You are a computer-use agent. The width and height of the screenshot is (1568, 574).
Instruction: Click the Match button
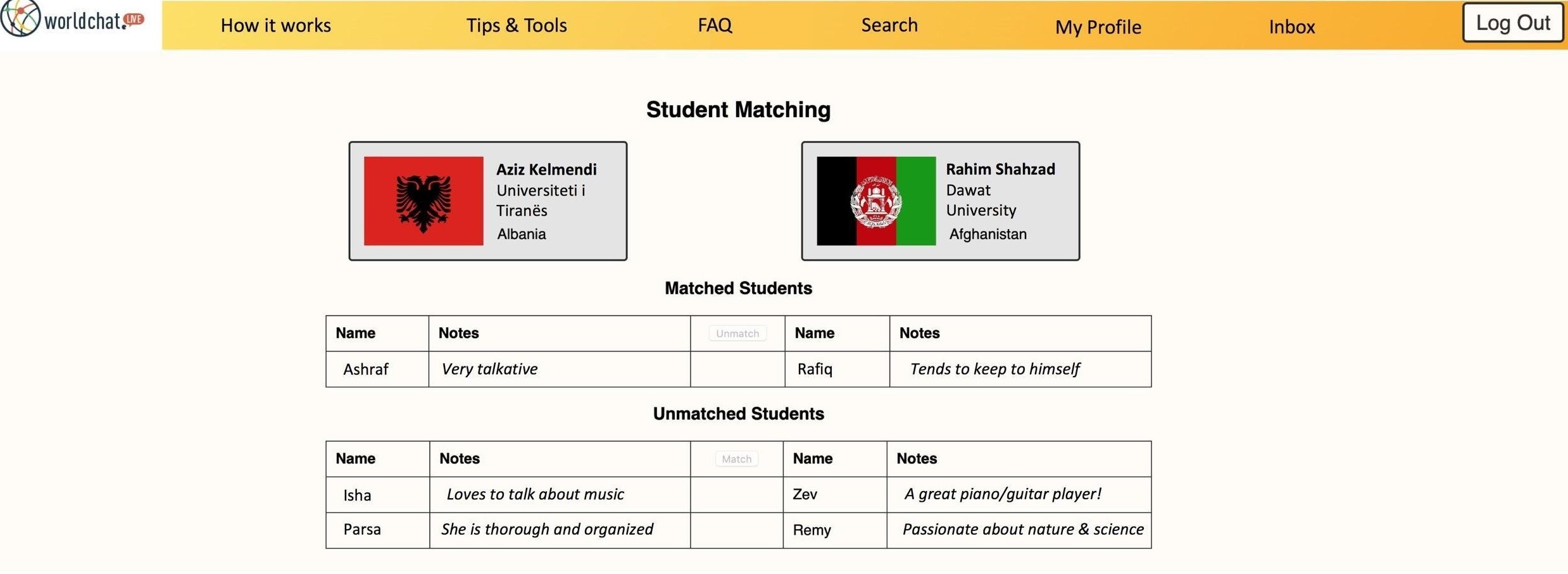click(x=736, y=459)
